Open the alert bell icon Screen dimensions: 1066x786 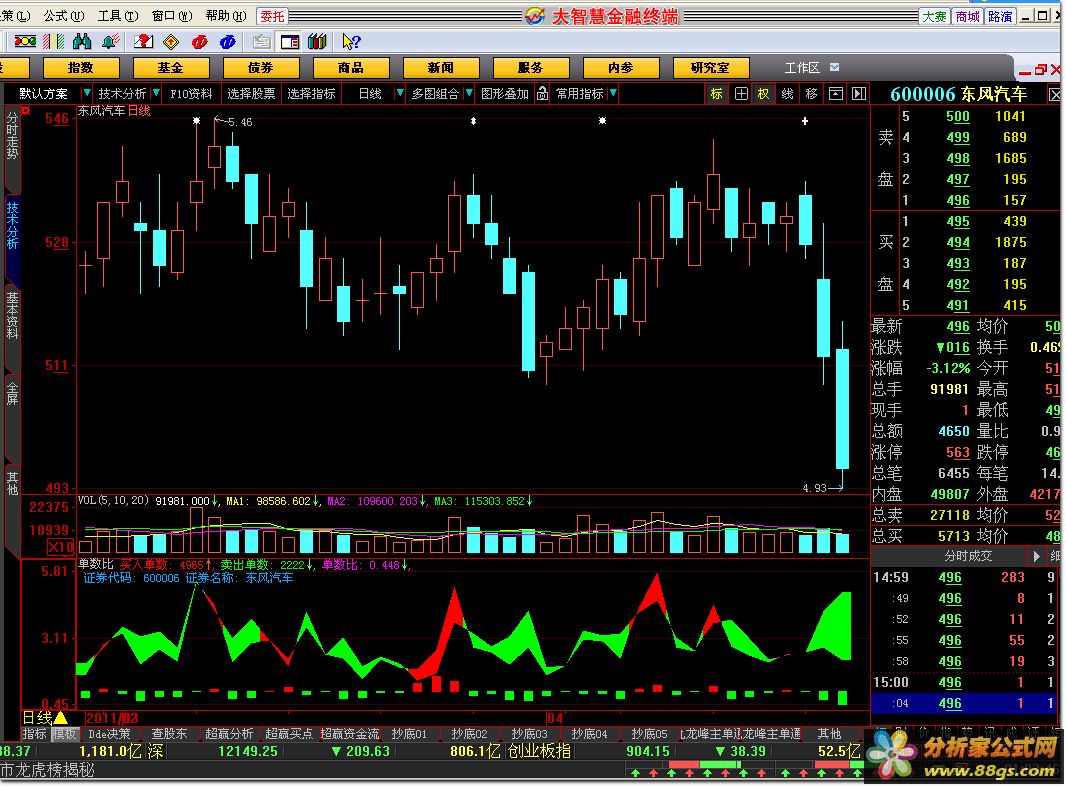[x=111, y=42]
